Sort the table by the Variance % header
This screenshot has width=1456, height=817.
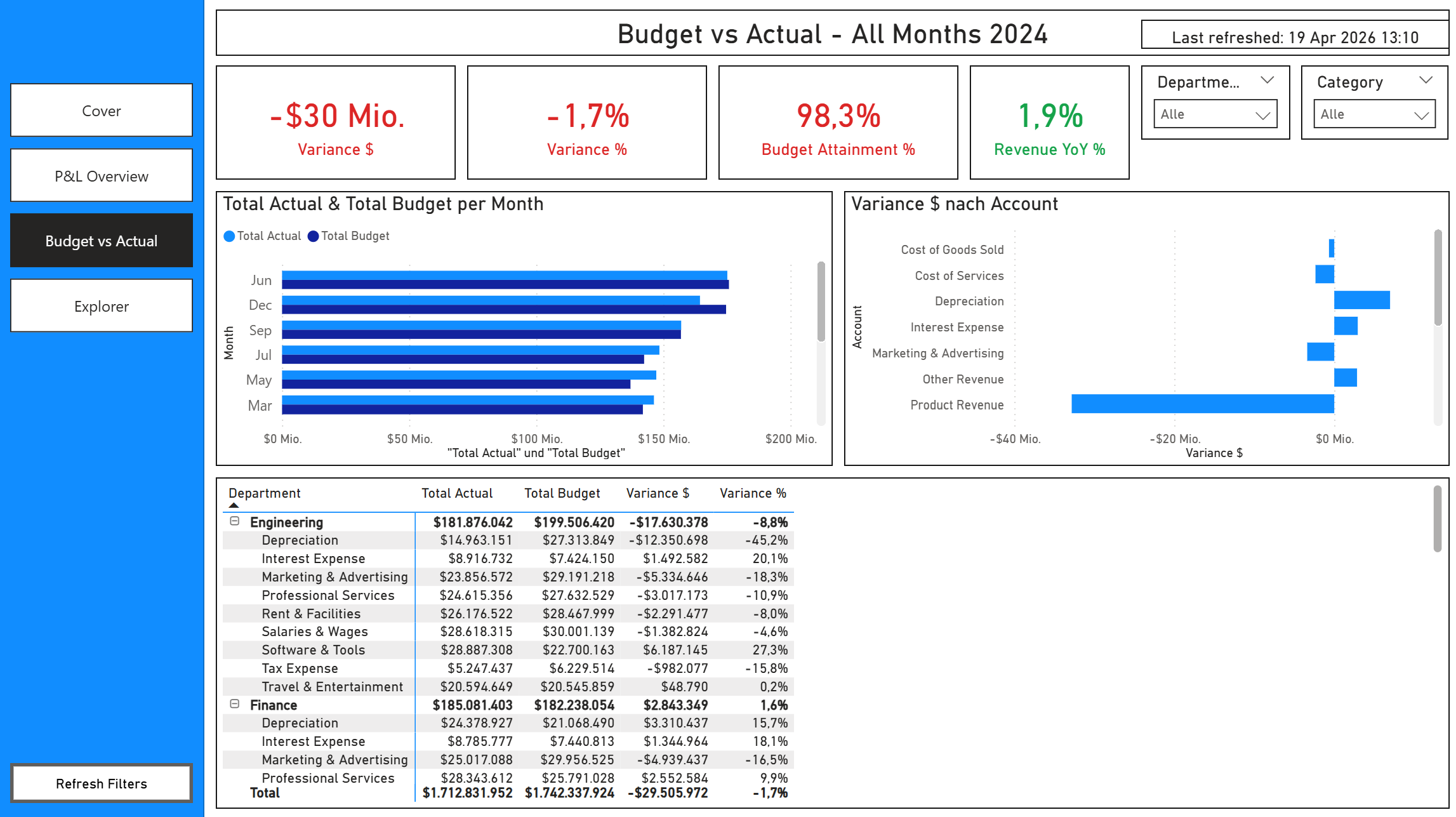(x=753, y=493)
